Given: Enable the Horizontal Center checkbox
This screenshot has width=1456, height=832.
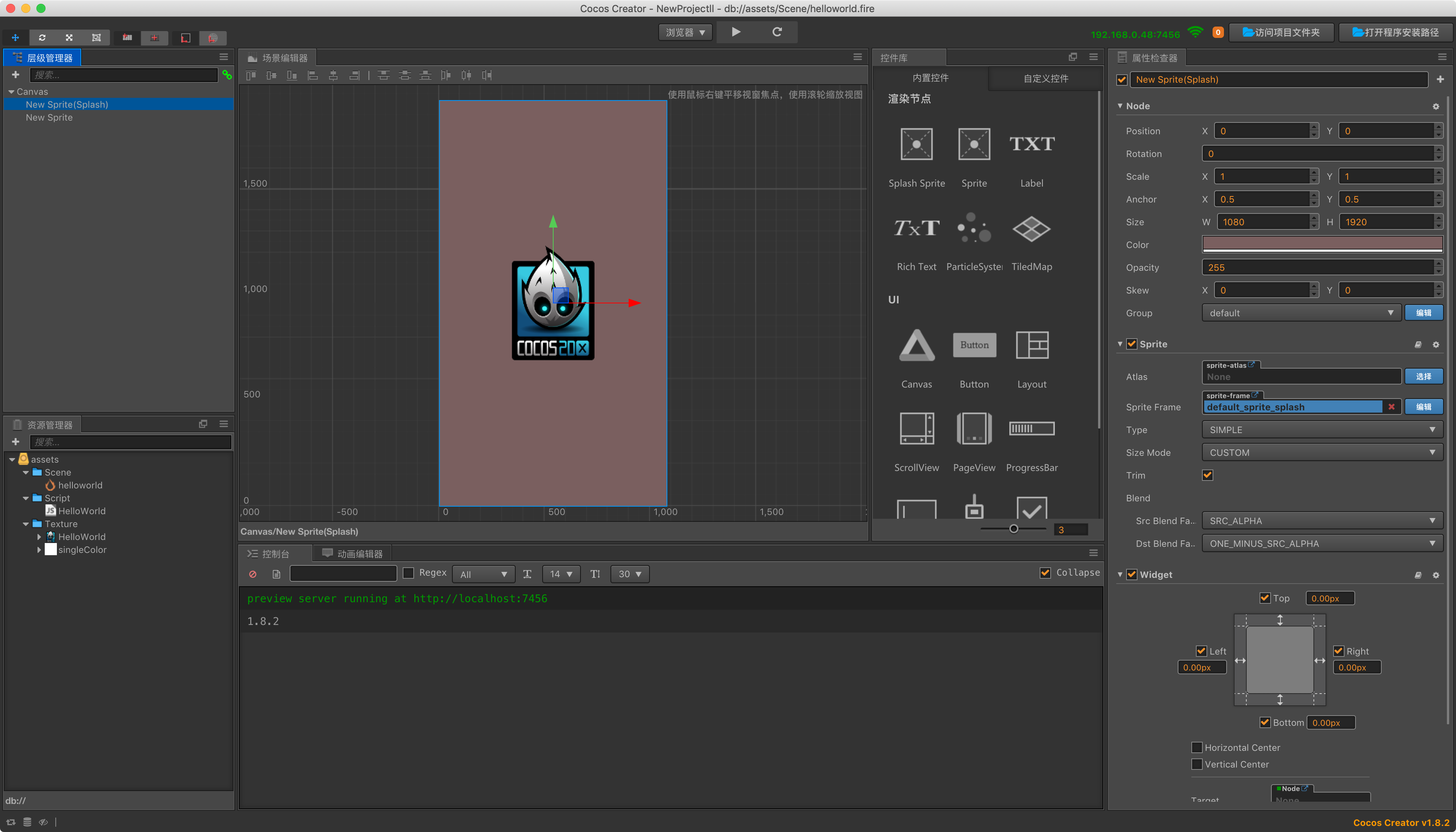Looking at the screenshot, I should coord(1197,747).
